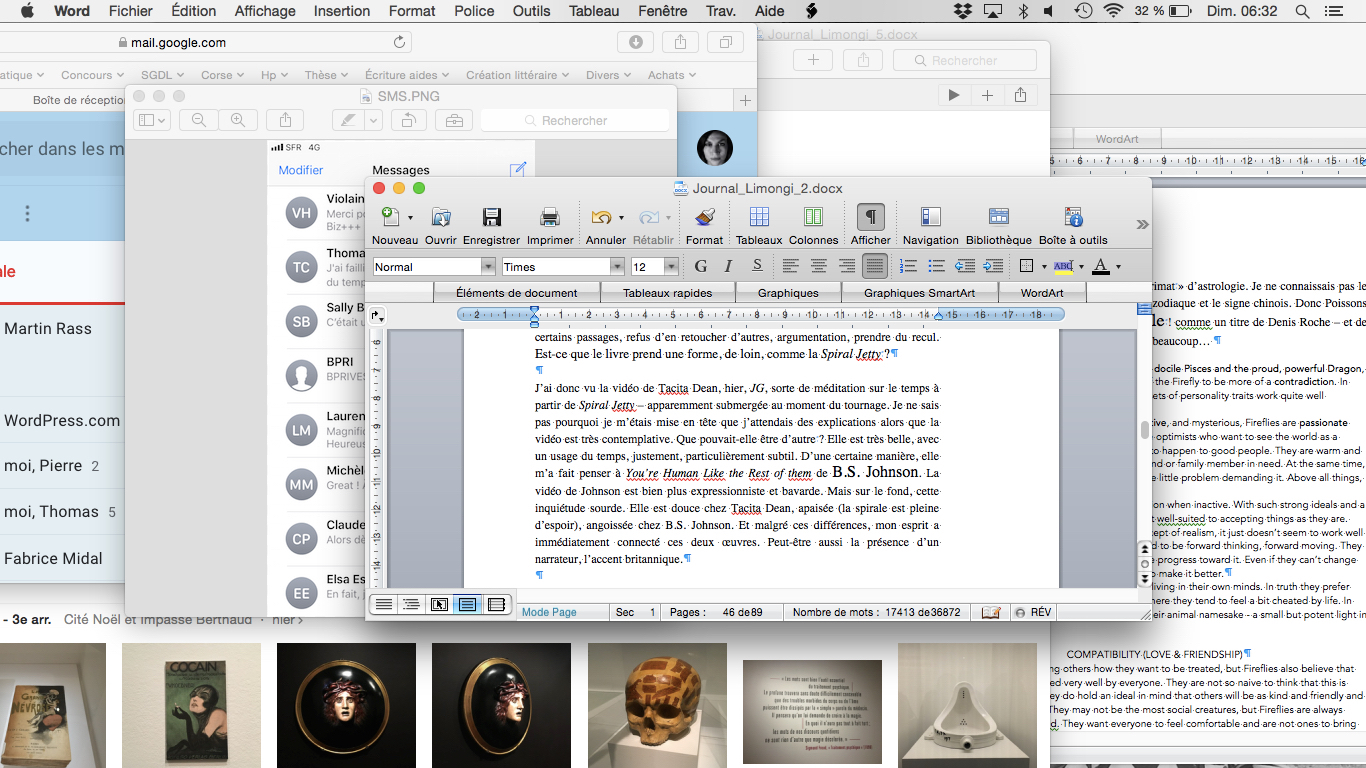Image resolution: width=1366 pixels, height=768 pixels.
Task: Open the Insertion menu in menu bar
Action: (x=341, y=11)
